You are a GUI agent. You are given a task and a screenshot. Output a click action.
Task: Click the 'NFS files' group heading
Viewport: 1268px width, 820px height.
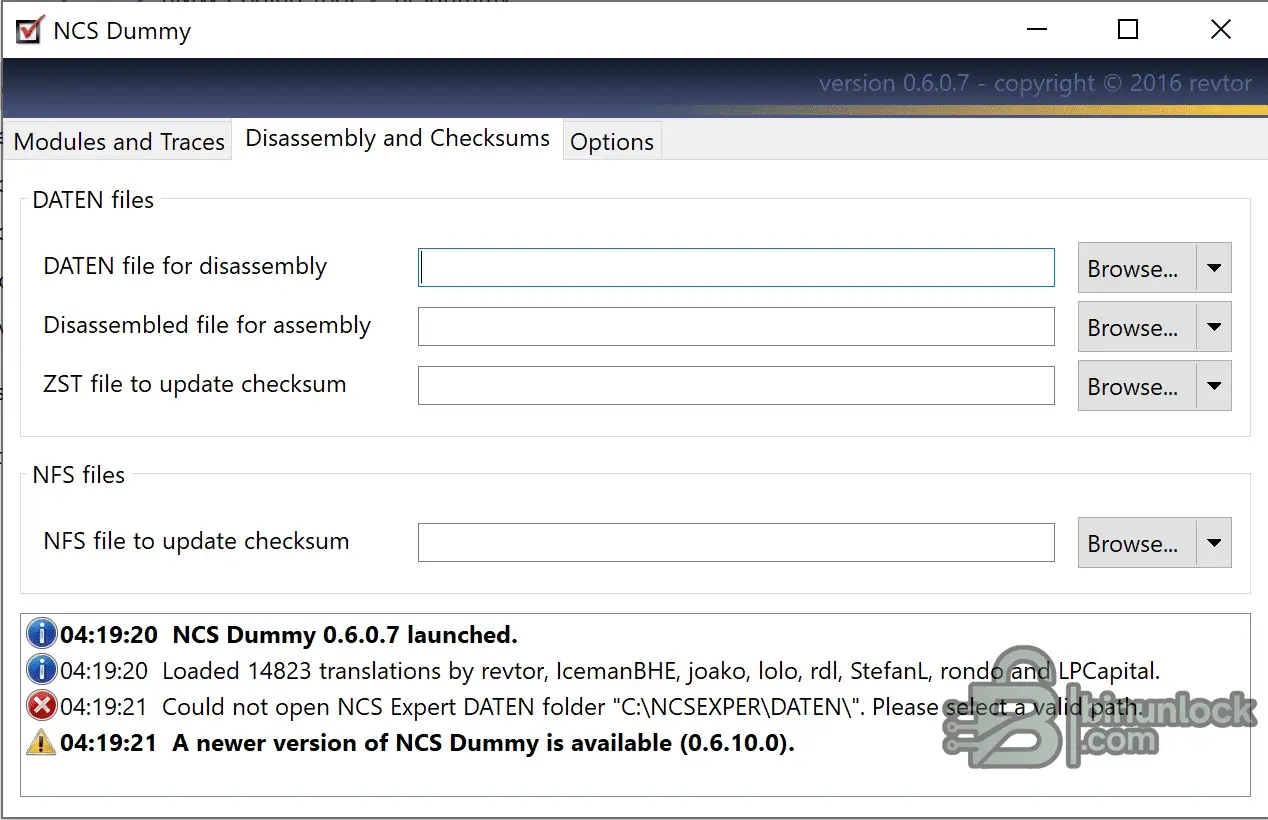79,475
